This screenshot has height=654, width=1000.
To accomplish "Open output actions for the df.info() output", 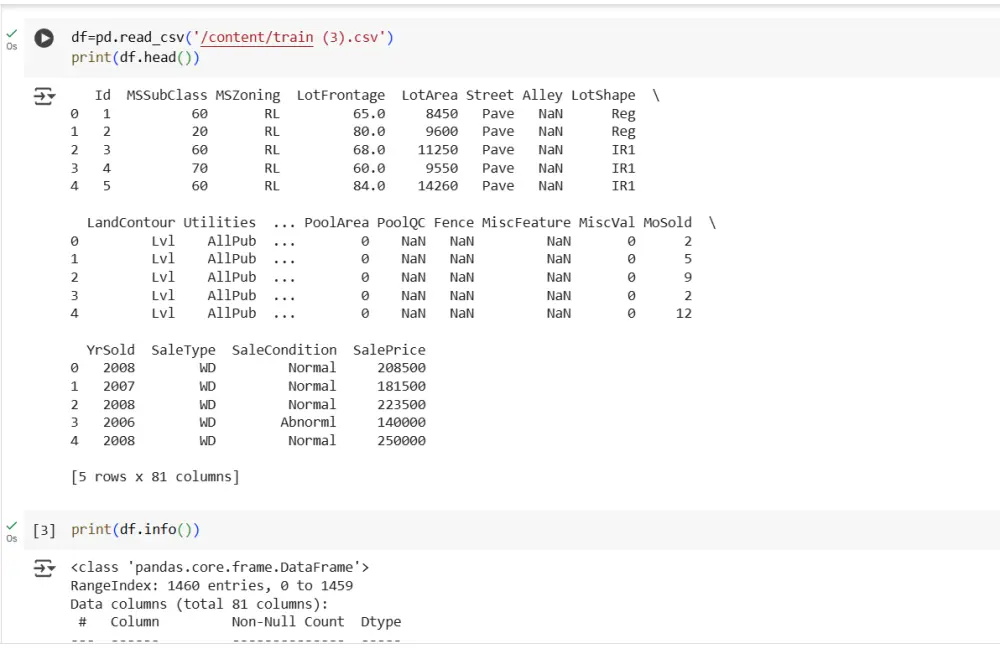I will [44, 568].
